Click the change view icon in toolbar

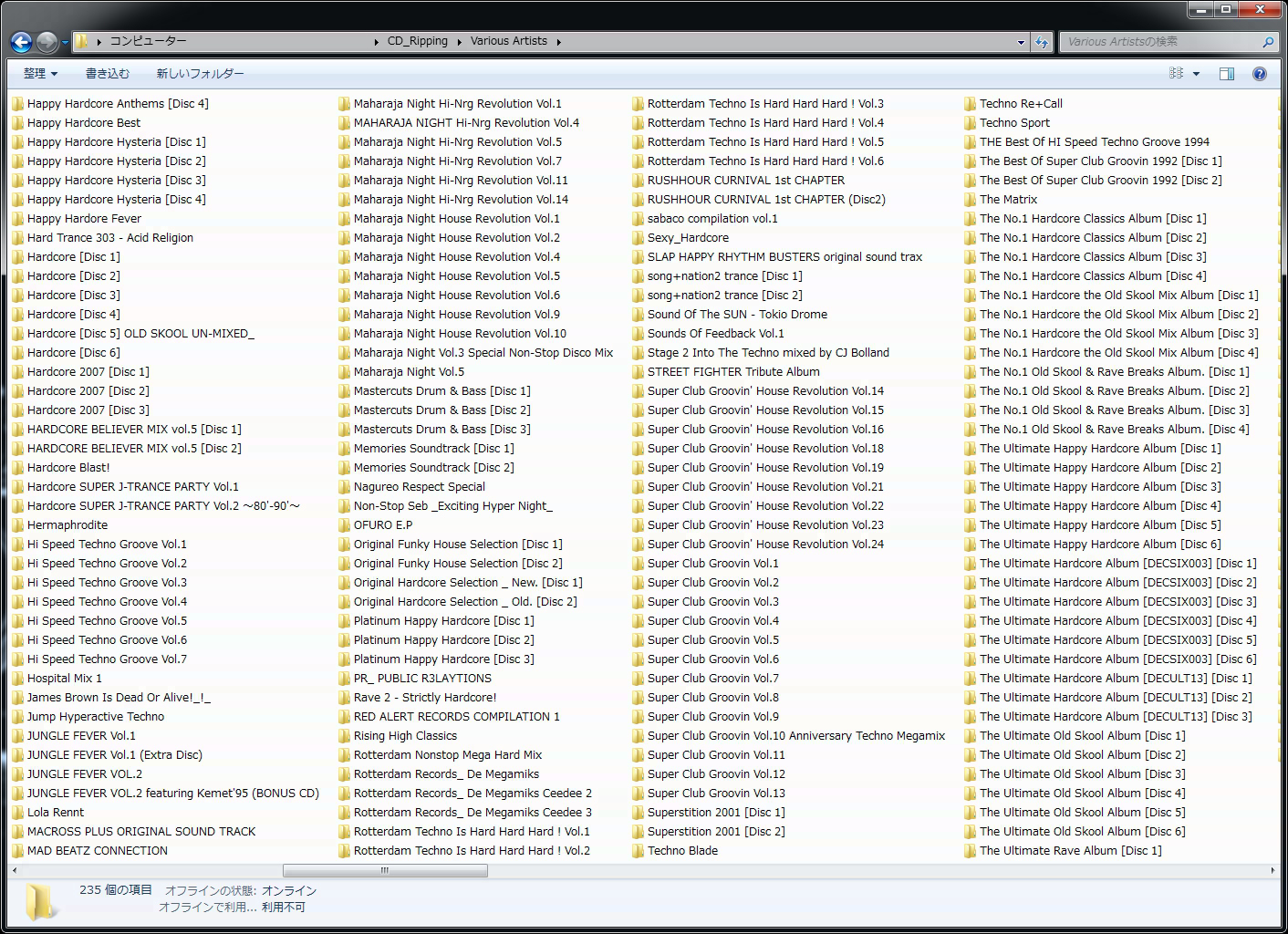coord(1176,74)
